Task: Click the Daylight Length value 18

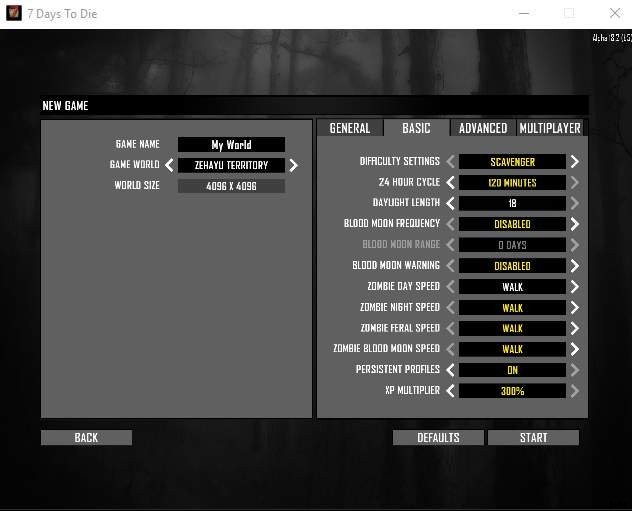Action: 512,203
